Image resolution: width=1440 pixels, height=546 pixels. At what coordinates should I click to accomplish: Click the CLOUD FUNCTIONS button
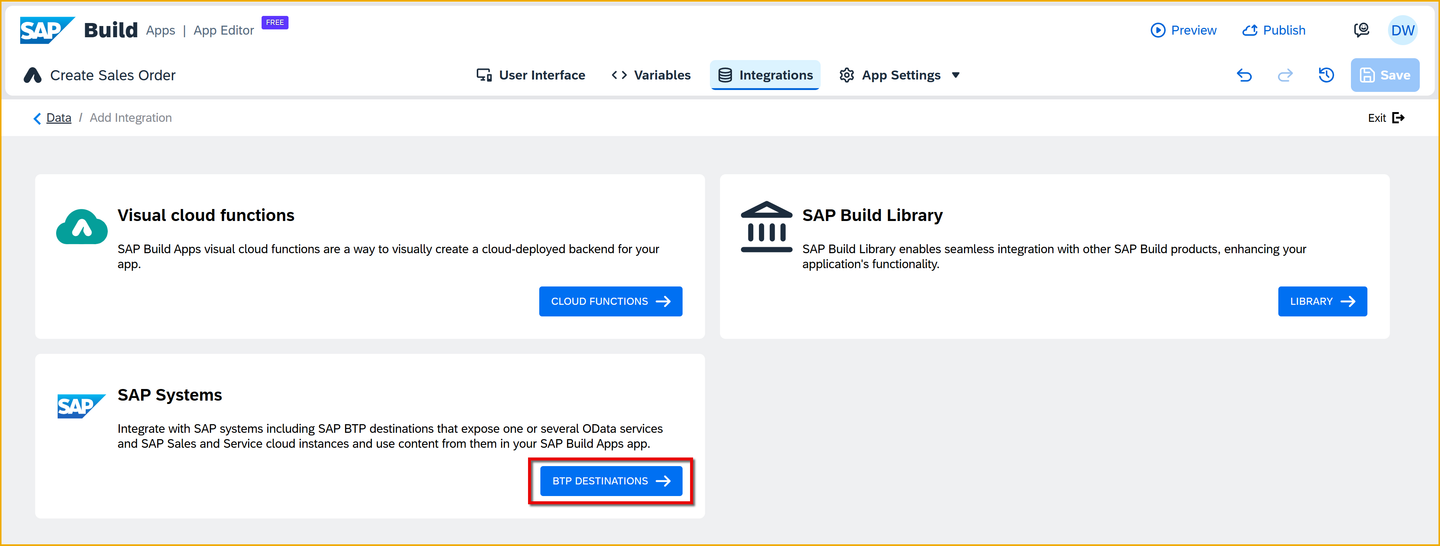(x=611, y=301)
